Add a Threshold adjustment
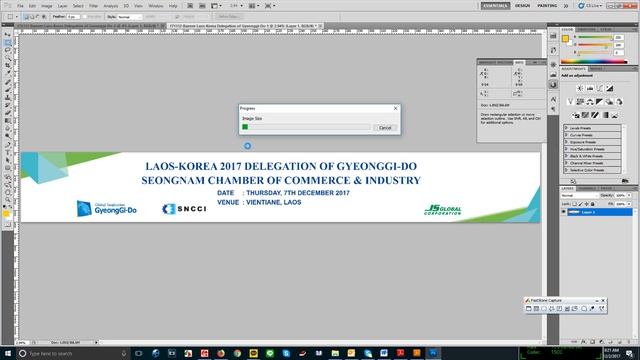This screenshot has height=360, width=640. (x=595, y=115)
